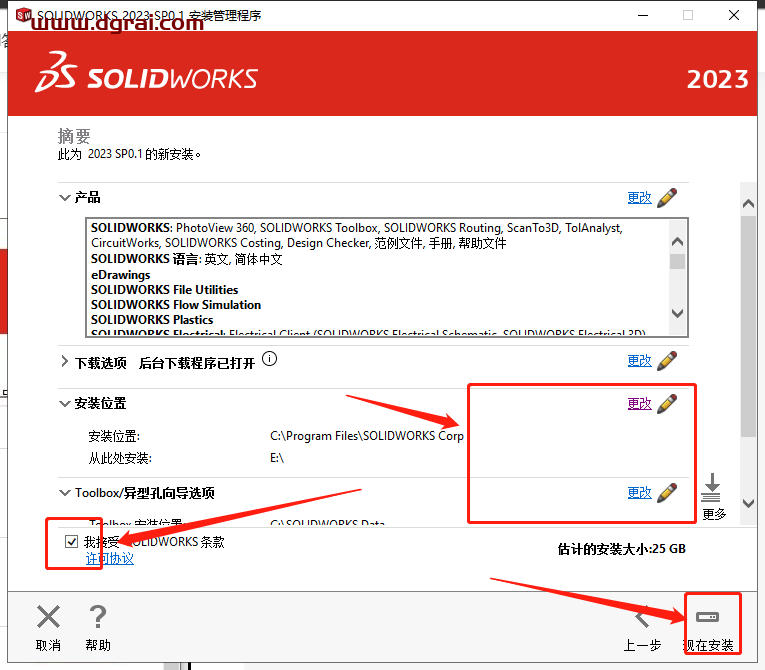Click SOLIDWORKS Flow Simulation entry
This screenshot has height=670, width=765.
(176, 305)
